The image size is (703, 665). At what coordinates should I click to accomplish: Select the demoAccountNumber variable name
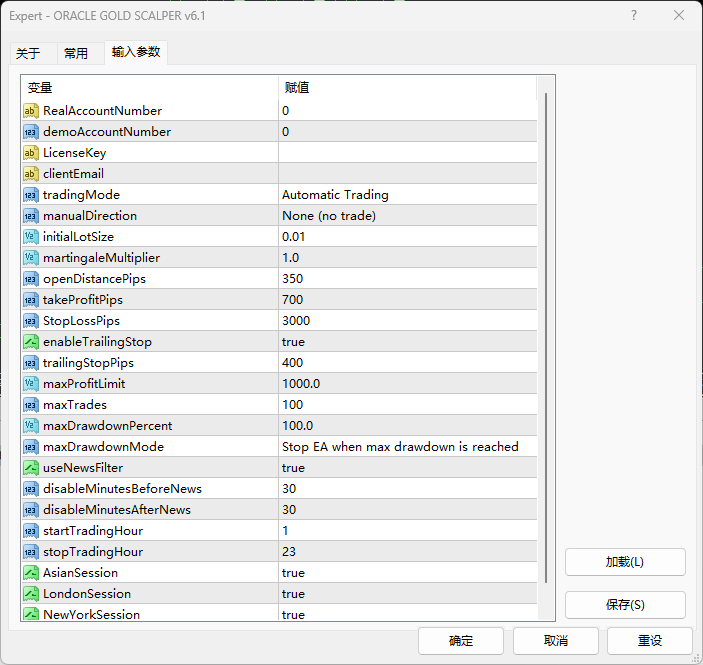[x=107, y=132]
